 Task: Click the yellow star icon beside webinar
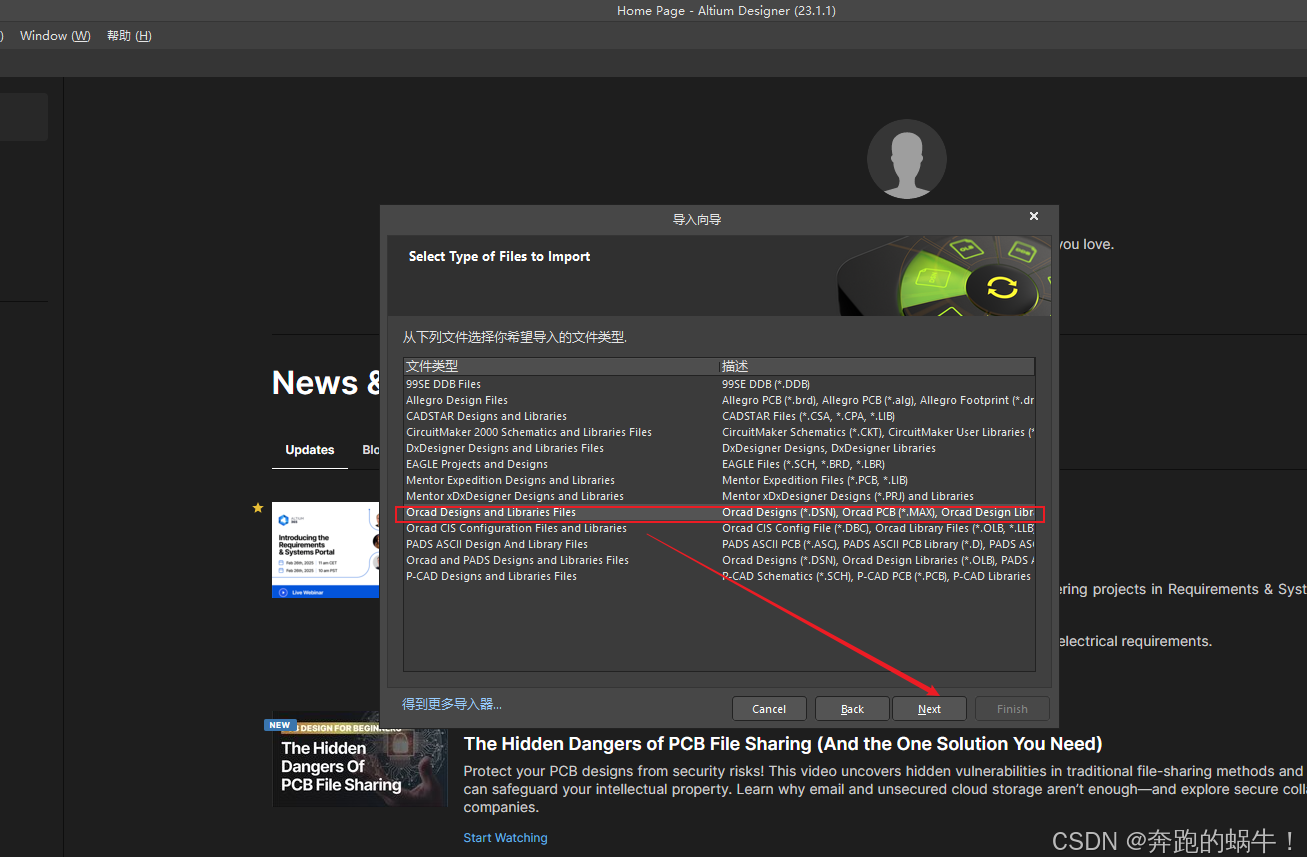click(257, 508)
